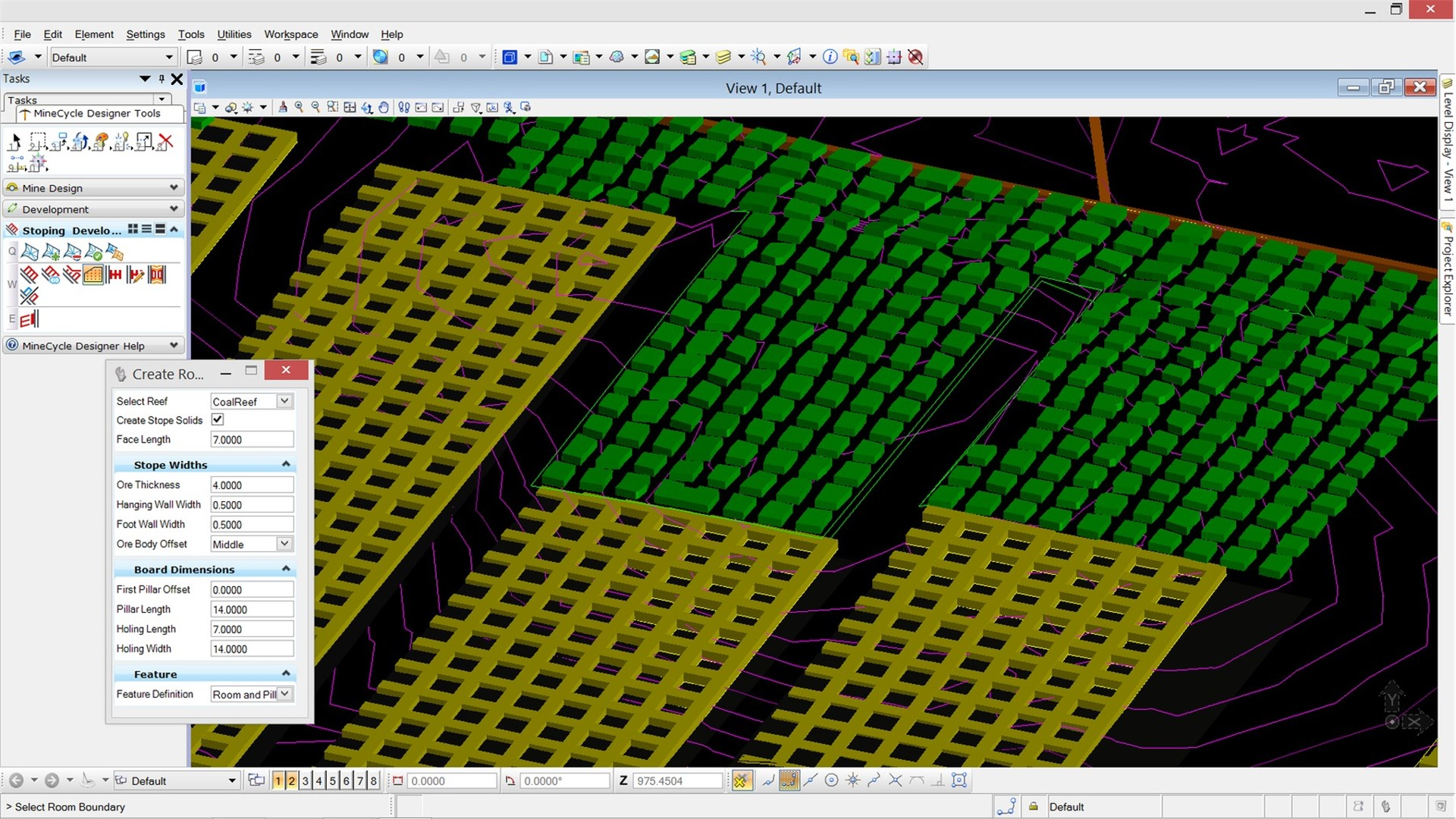Screen dimensions: 1456x819
Task: Open the Settings menu
Action: coord(145,34)
